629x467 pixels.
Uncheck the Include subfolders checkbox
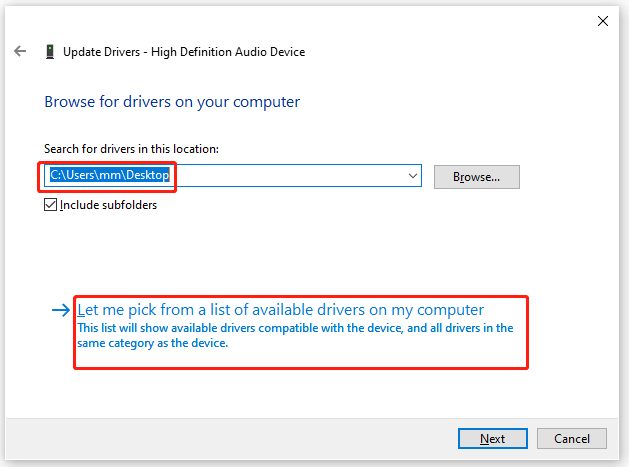click(50, 205)
